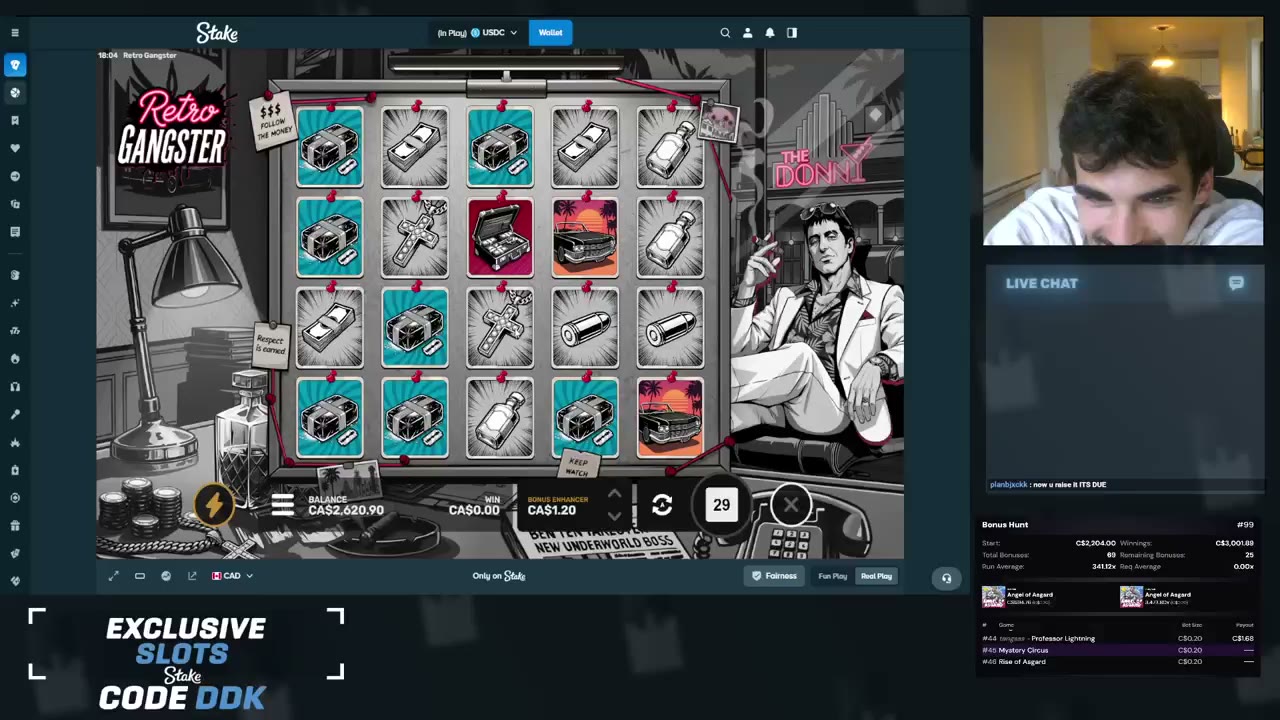1280x720 pixels.
Task: Open notifications bell in top bar
Action: coord(770,33)
